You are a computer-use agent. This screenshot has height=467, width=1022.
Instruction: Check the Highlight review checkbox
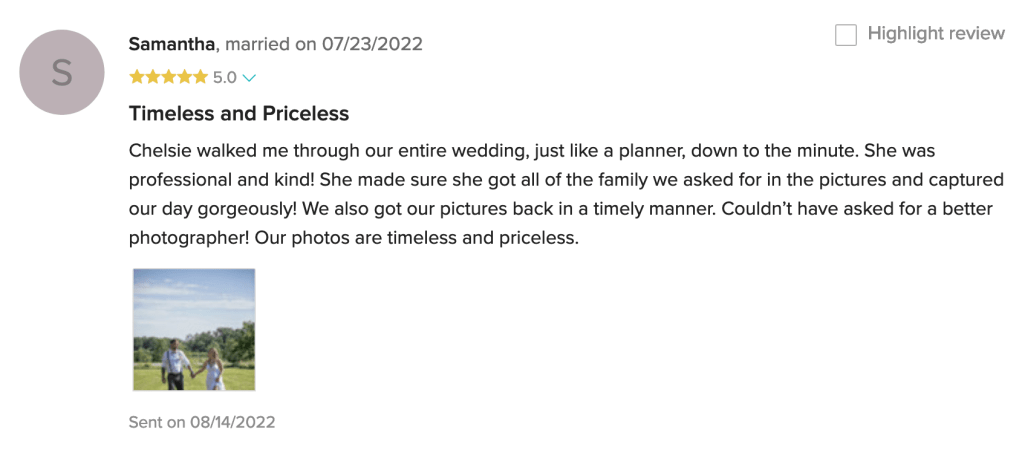pyautogui.click(x=846, y=35)
